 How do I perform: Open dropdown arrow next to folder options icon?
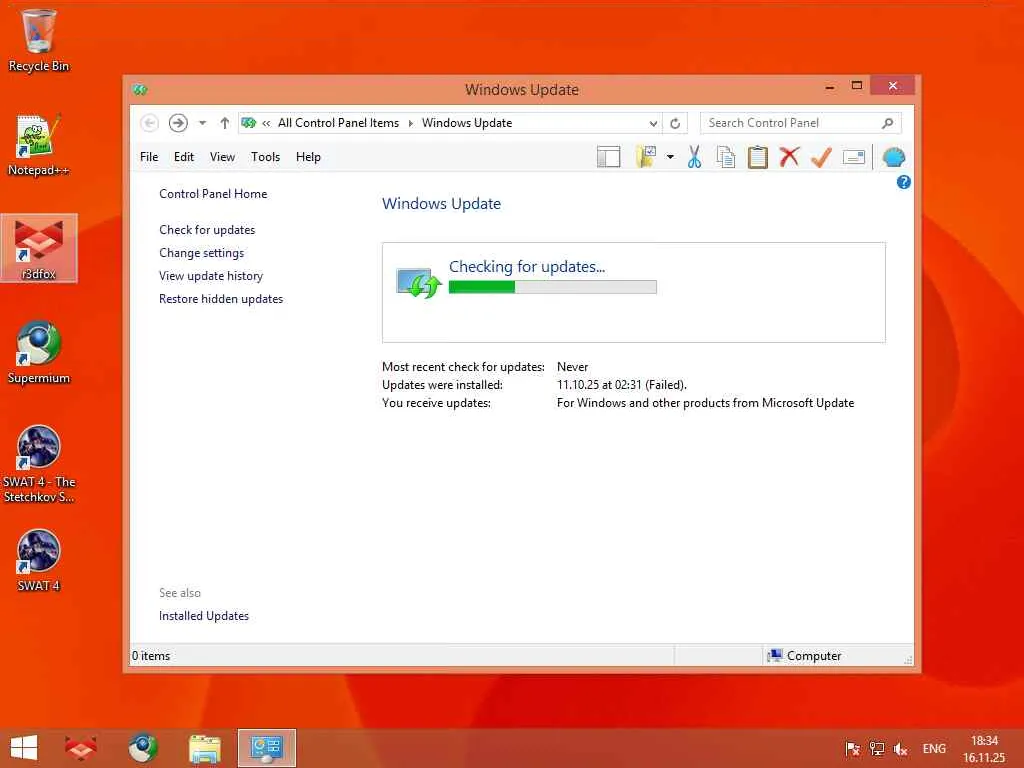(670, 157)
